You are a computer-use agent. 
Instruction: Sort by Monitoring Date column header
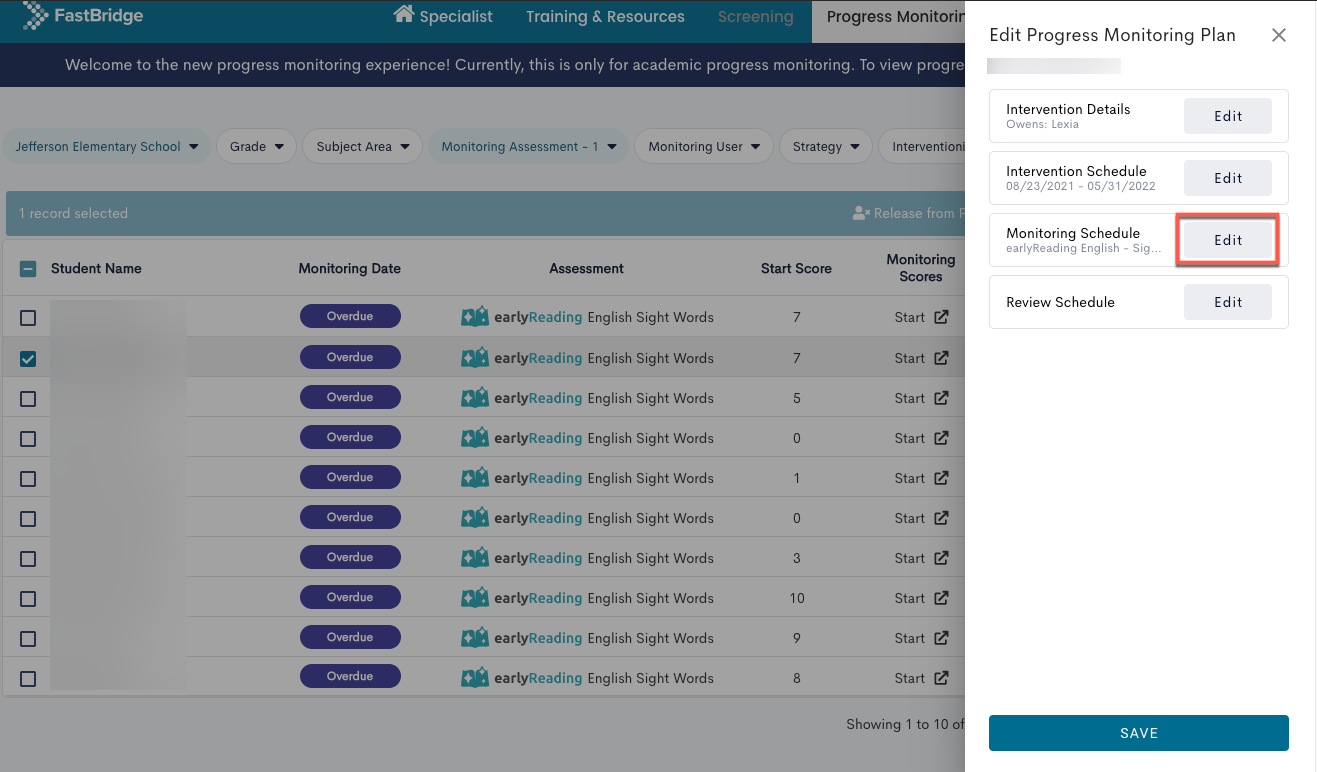[x=350, y=268]
